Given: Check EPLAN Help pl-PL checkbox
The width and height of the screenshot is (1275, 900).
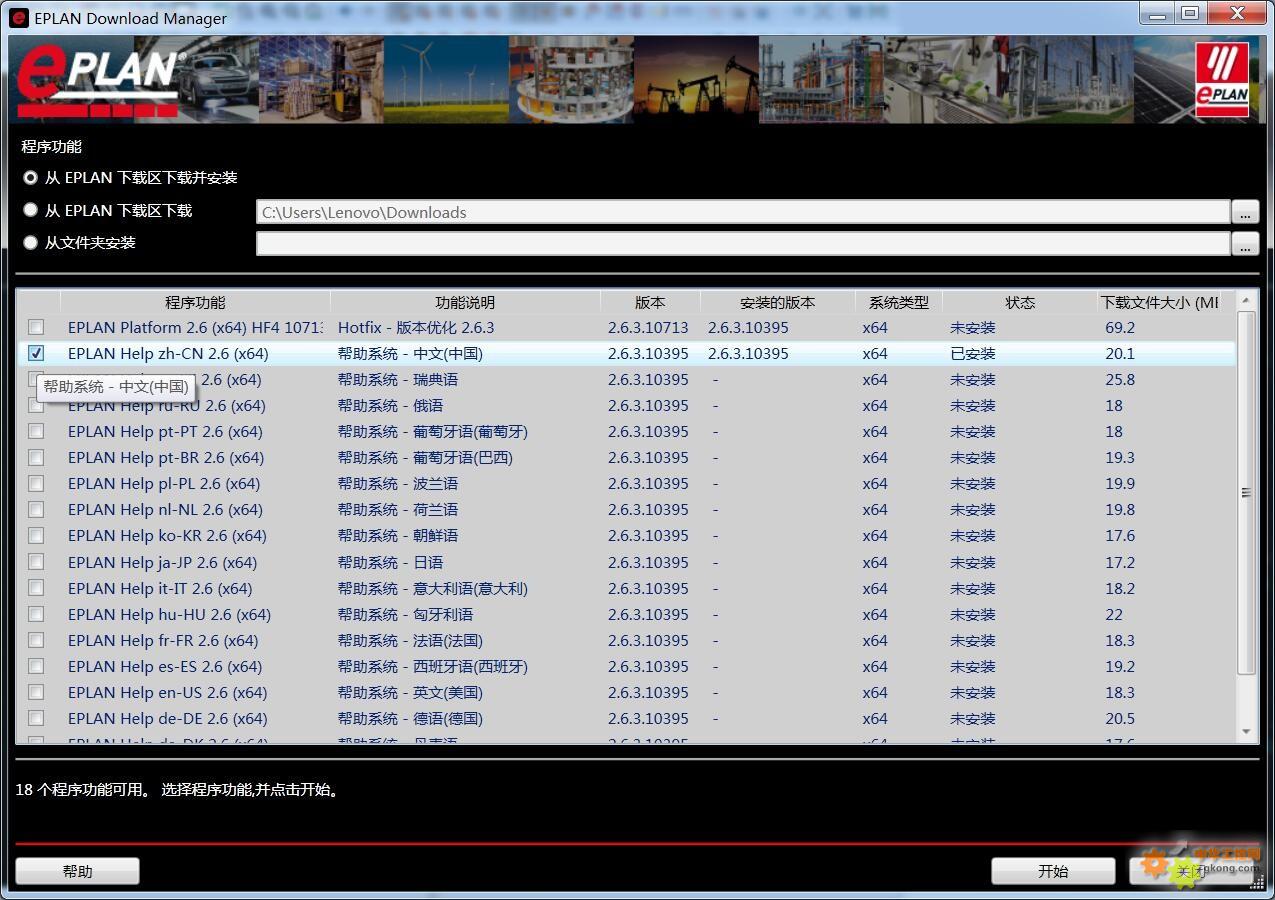Looking at the screenshot, I should (36, 483).
